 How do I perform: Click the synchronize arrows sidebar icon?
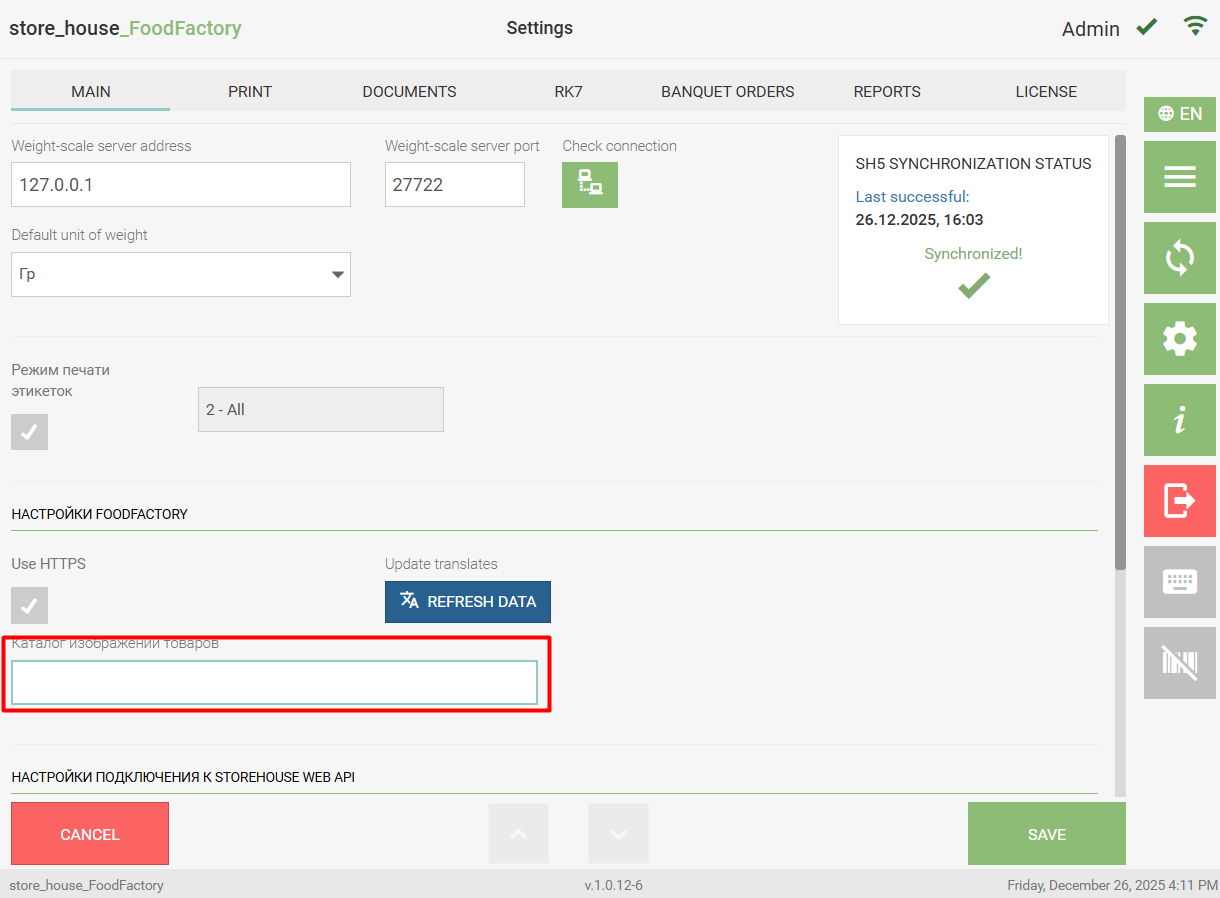coord(1179,258)
